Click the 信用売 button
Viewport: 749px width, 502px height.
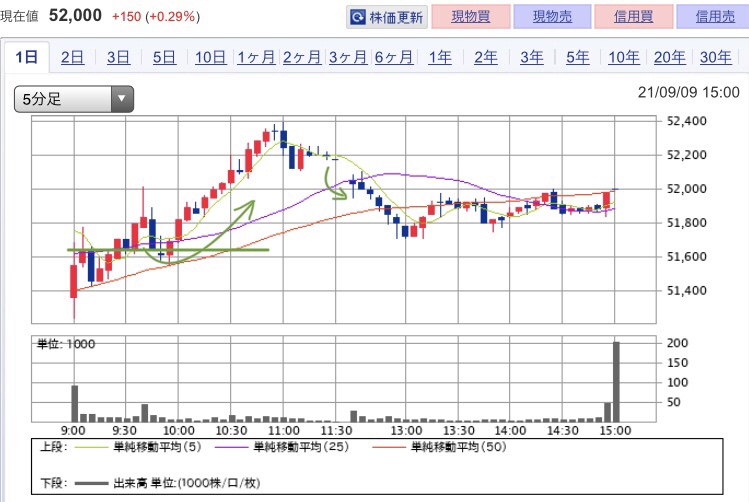tap(714, 17)
